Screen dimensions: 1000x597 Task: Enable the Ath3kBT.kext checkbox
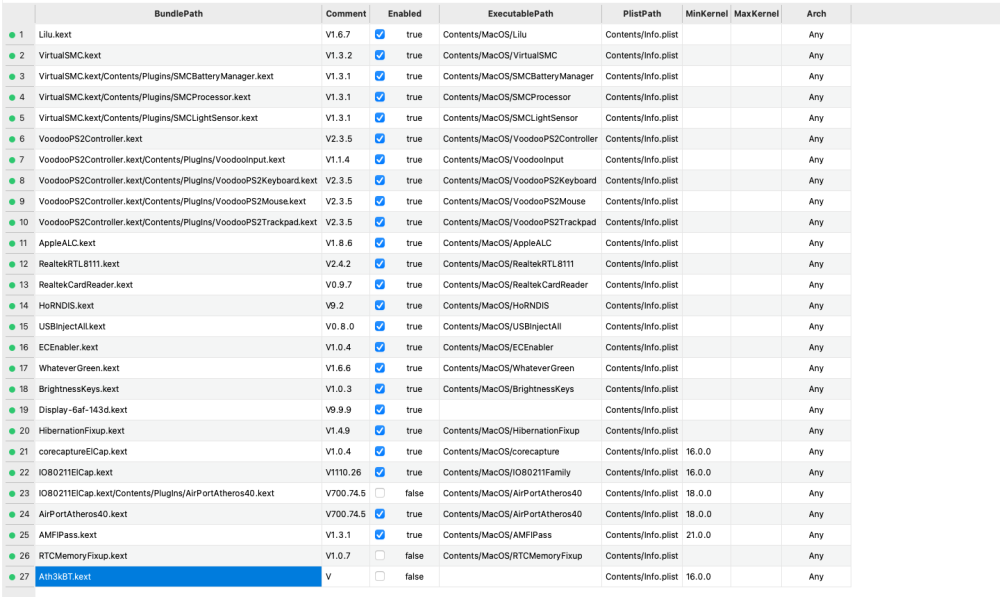(x=379, y=577)
